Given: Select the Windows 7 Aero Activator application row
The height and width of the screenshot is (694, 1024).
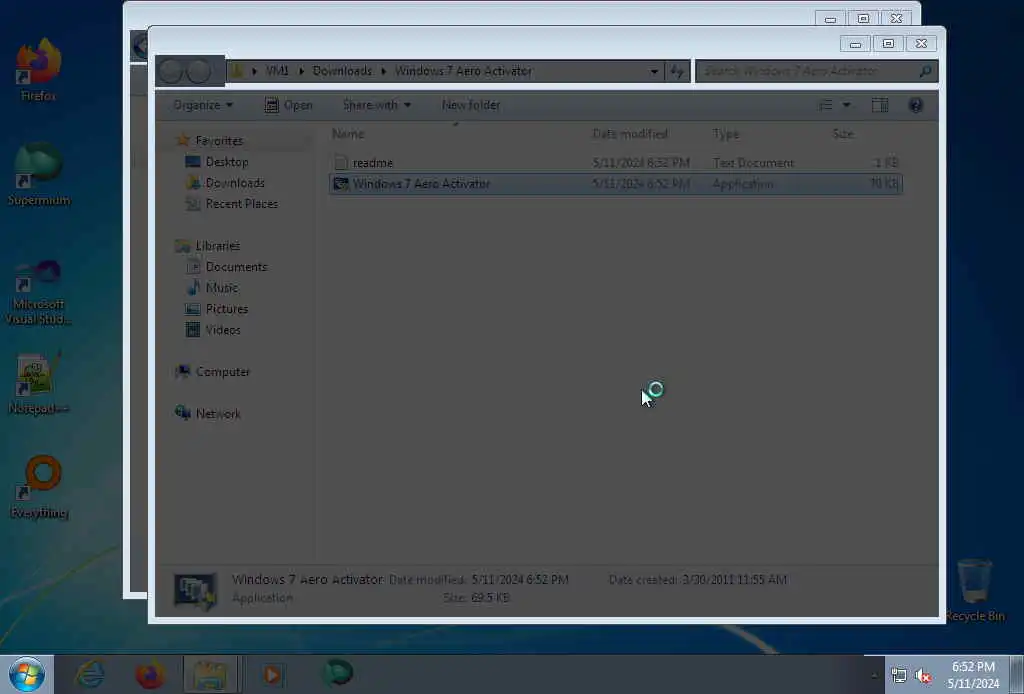Looking at the screenshot, I should tap(615, 184).
